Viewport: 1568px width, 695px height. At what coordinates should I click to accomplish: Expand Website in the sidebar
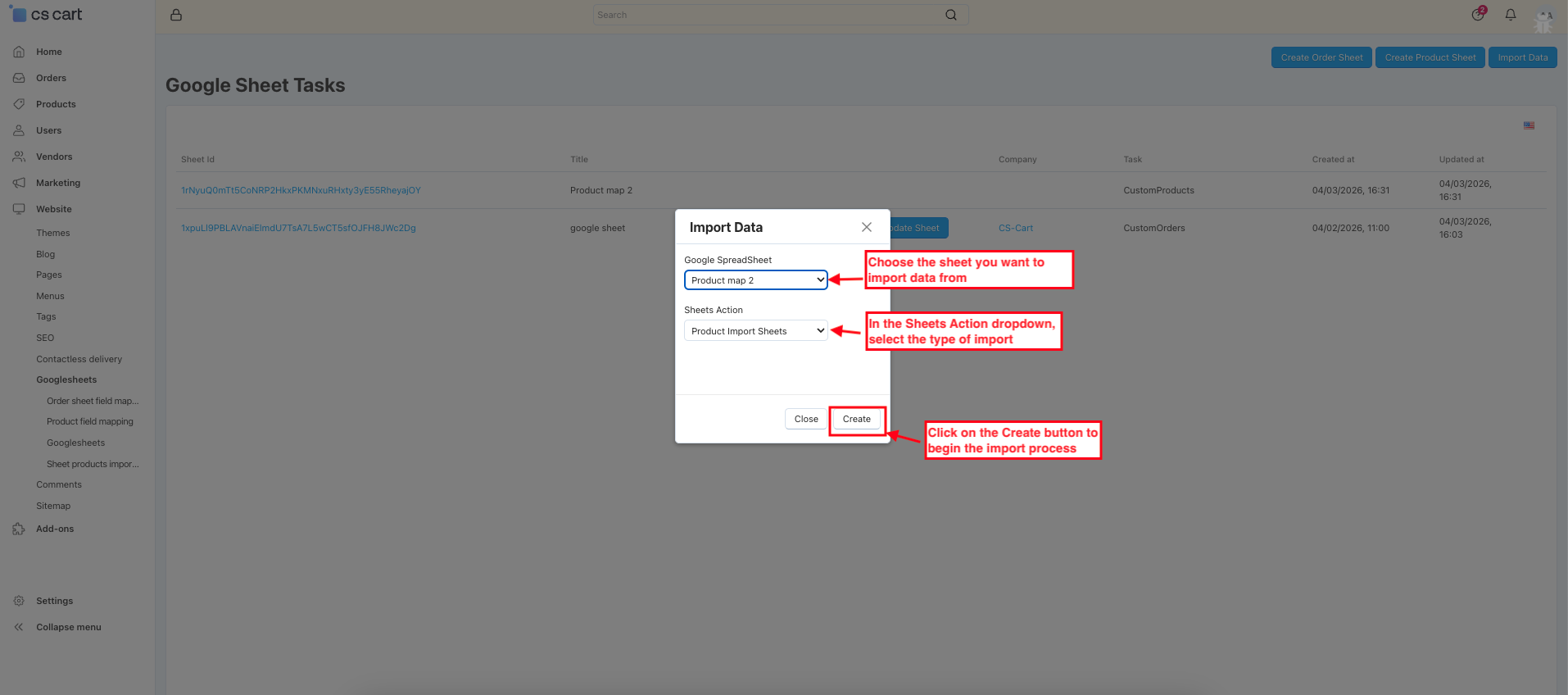coord(54,209)
